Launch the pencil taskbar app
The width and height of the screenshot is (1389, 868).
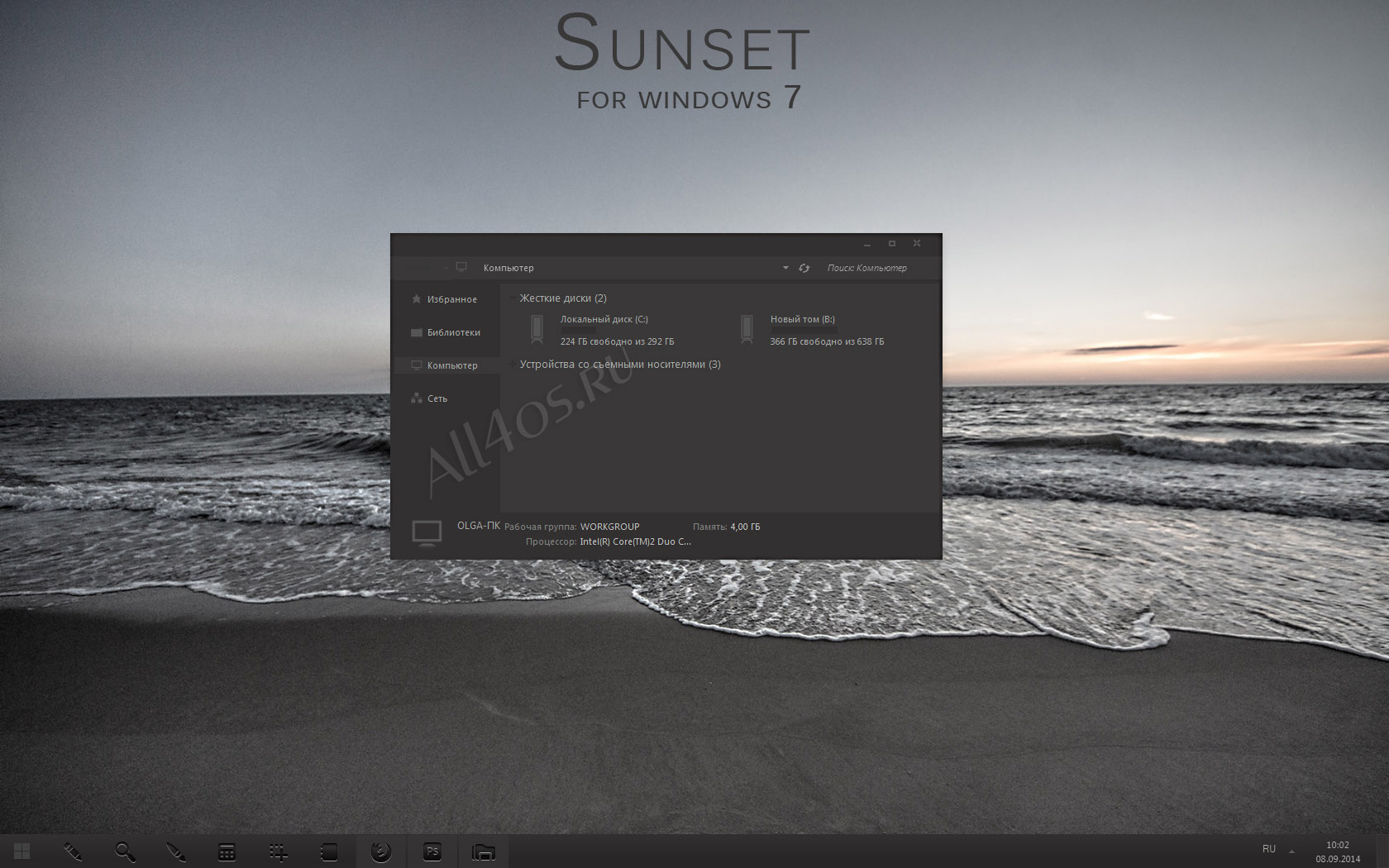click(73, 851)
